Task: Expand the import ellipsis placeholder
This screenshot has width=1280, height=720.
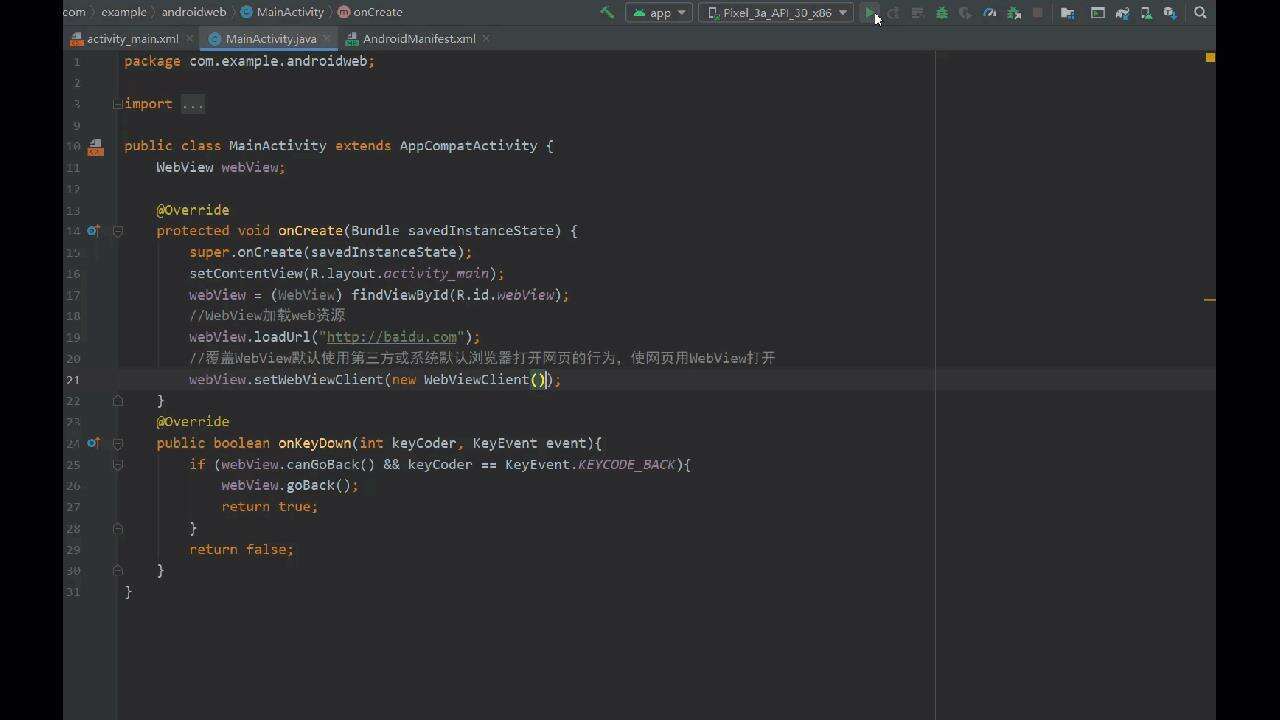Action: tap(193, 104)
